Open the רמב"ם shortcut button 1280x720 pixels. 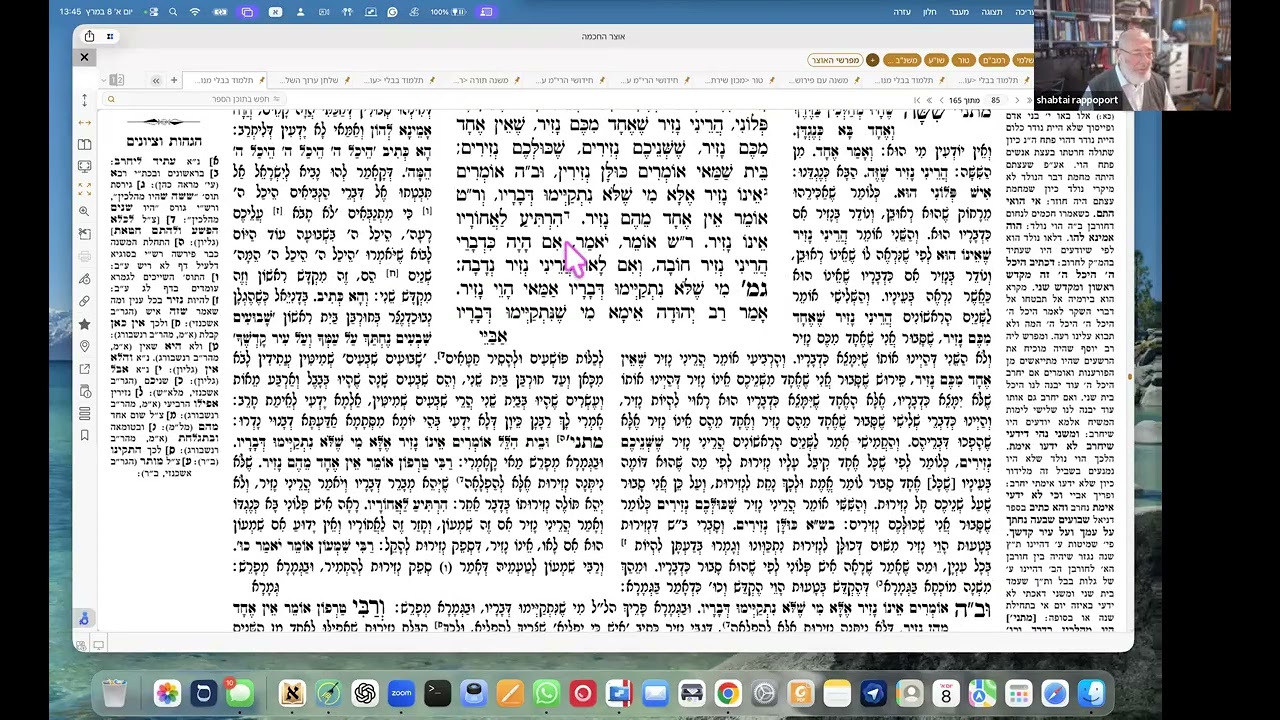(993, 60)
